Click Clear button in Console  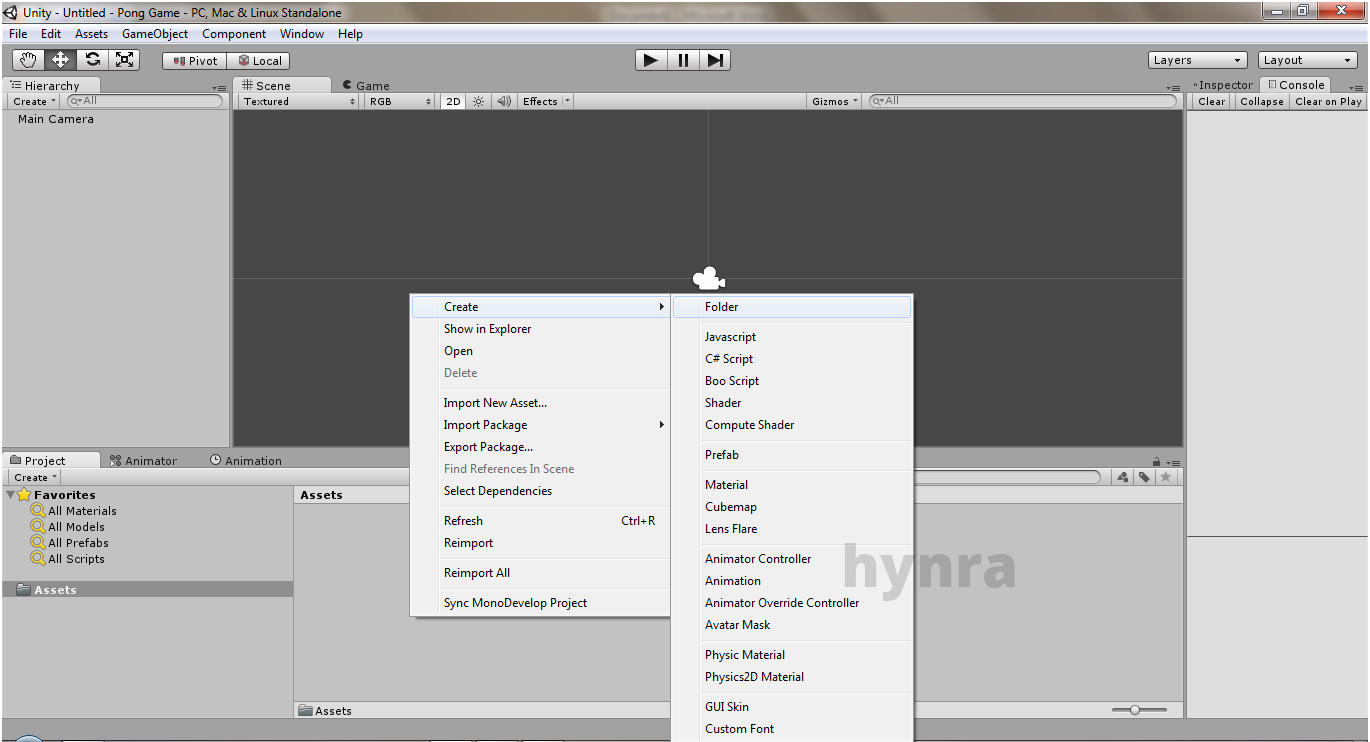click(x=1211, y=101)
